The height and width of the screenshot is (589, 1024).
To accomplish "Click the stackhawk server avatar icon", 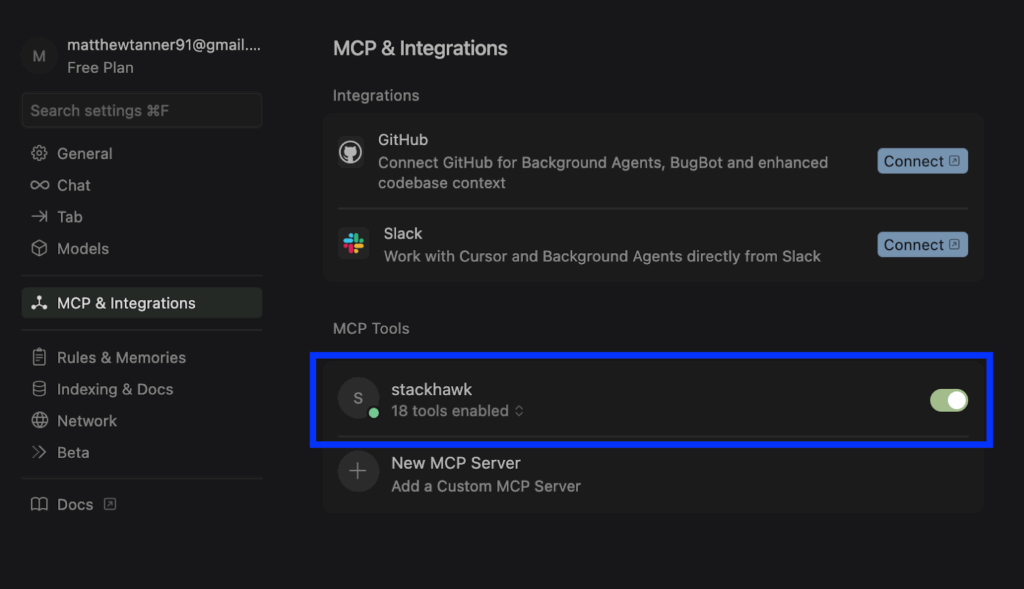I will click(x=358, y=398).
